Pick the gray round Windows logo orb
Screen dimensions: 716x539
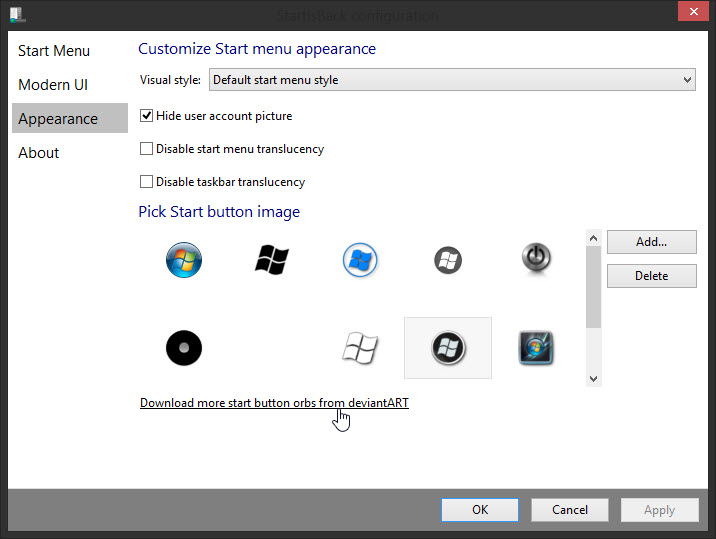point(448,260)
